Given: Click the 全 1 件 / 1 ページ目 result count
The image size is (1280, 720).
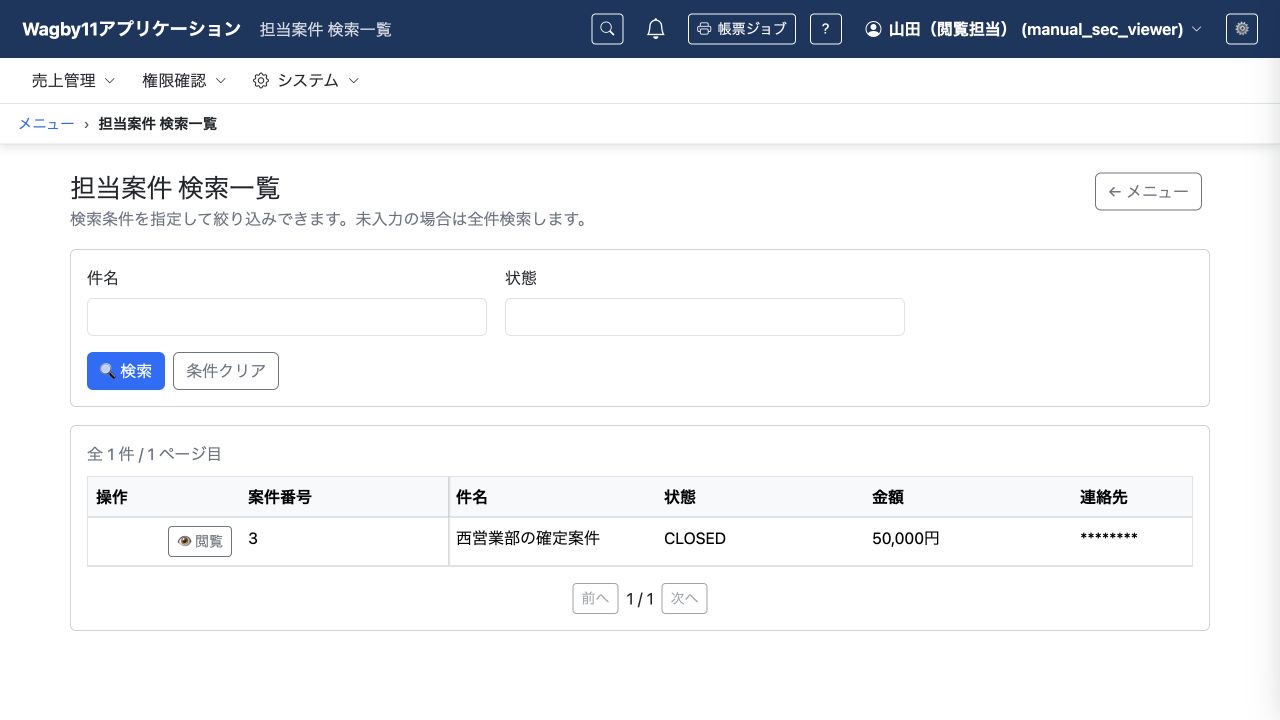Looking at the screenshot, I should click(154, 454).
